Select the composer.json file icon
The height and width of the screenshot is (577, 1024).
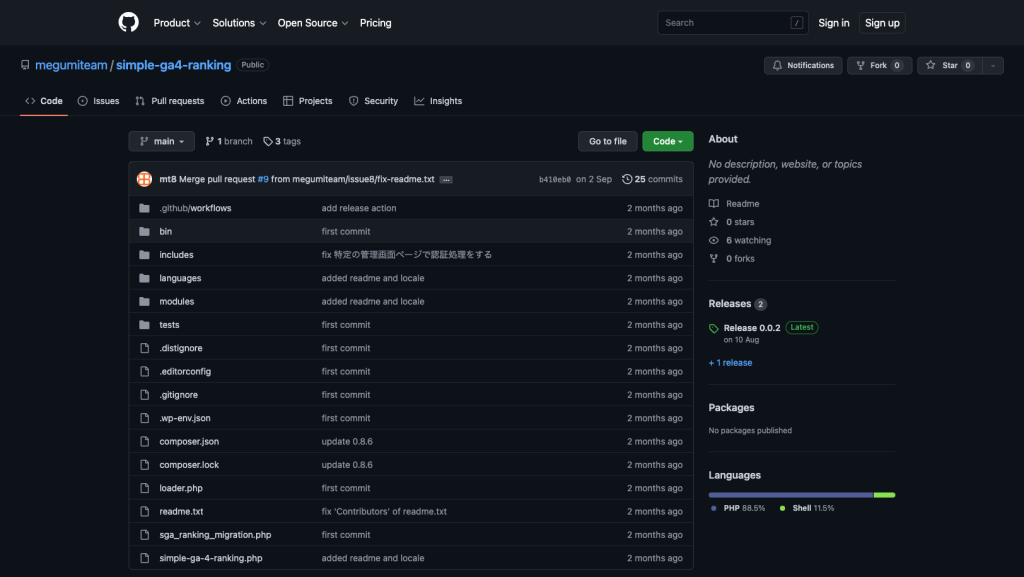[x=144, y=441]
